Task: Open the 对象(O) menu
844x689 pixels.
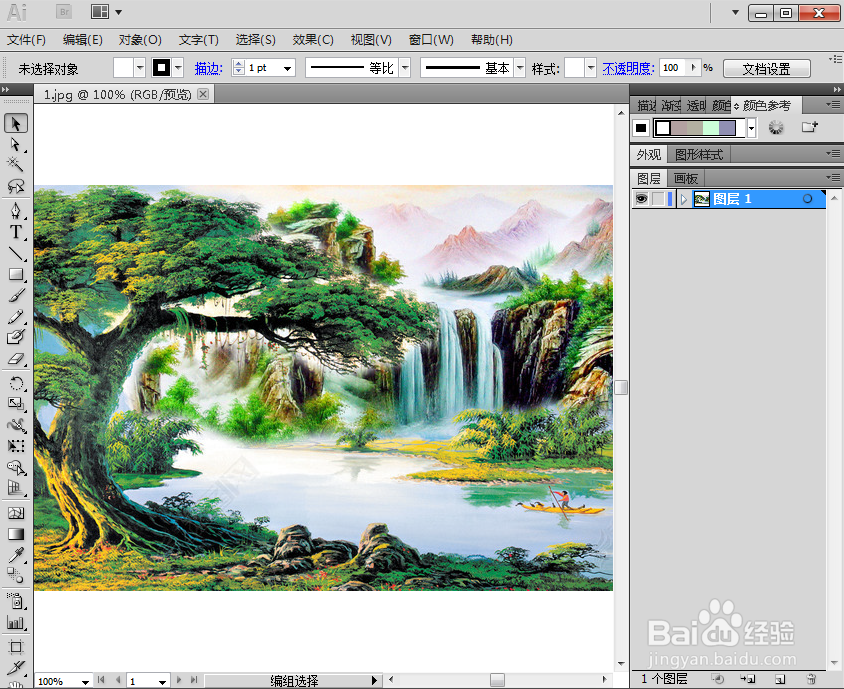Action: point(140,40)
